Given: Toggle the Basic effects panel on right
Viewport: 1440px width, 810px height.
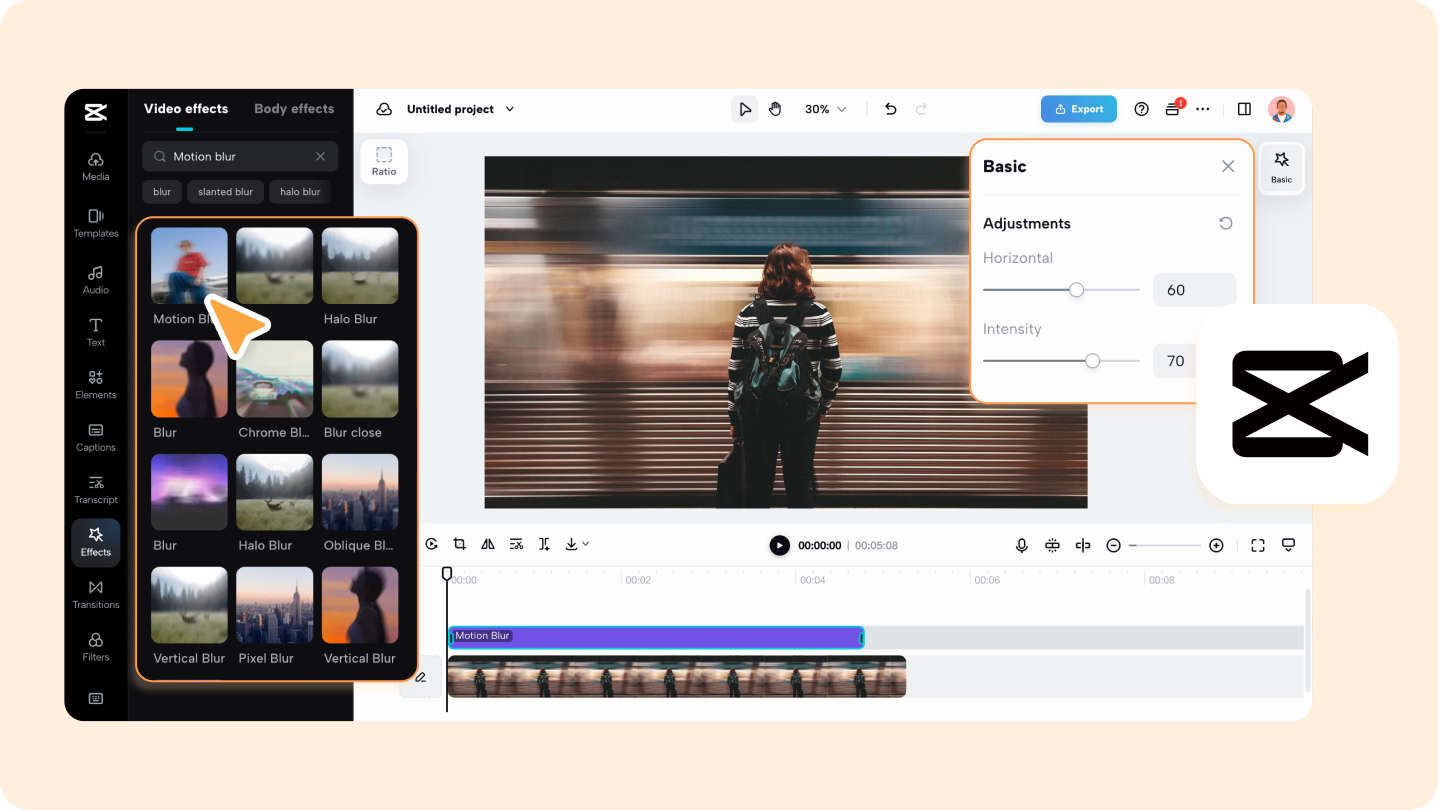Looking at the screenshot, I should click(x=1281, y=167).
